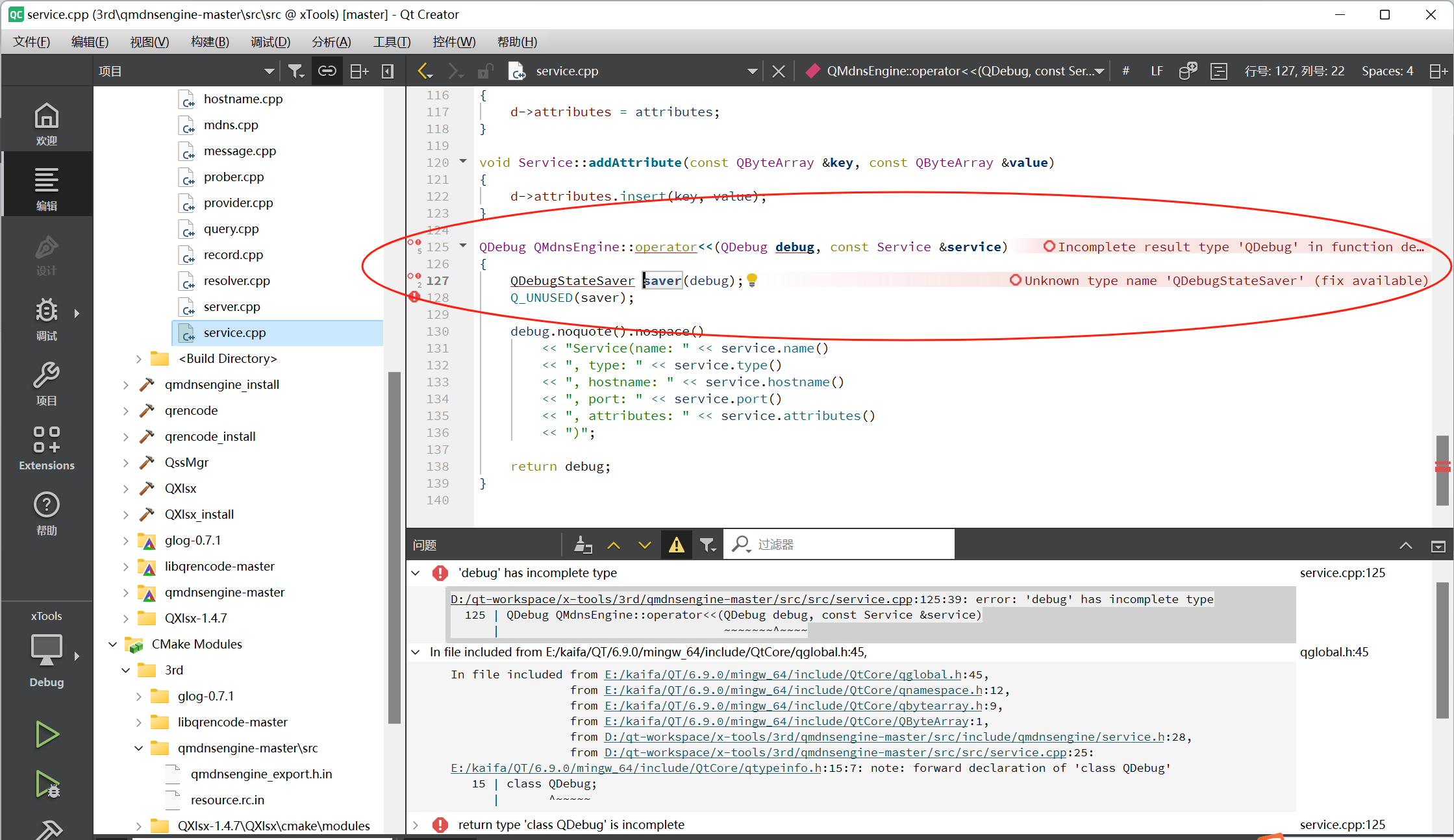Switch to Debug (调试) mode
The height and width of the screenshot is (840, 1454).
[46, 319]
